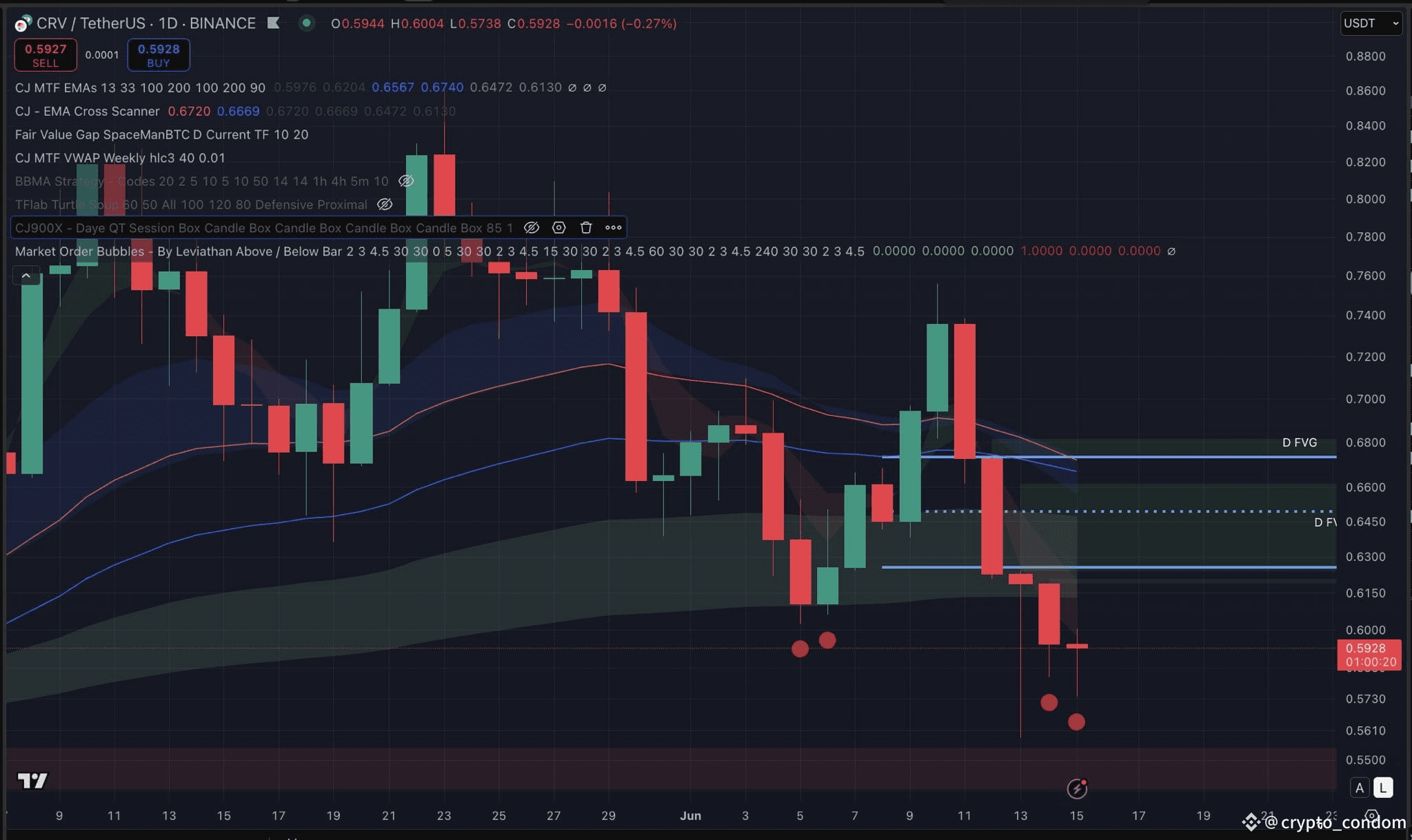Viewport: 1412px width, 840px height.
Task: Click the 0.7000 price axis label
Action: tap(1365, 399)
